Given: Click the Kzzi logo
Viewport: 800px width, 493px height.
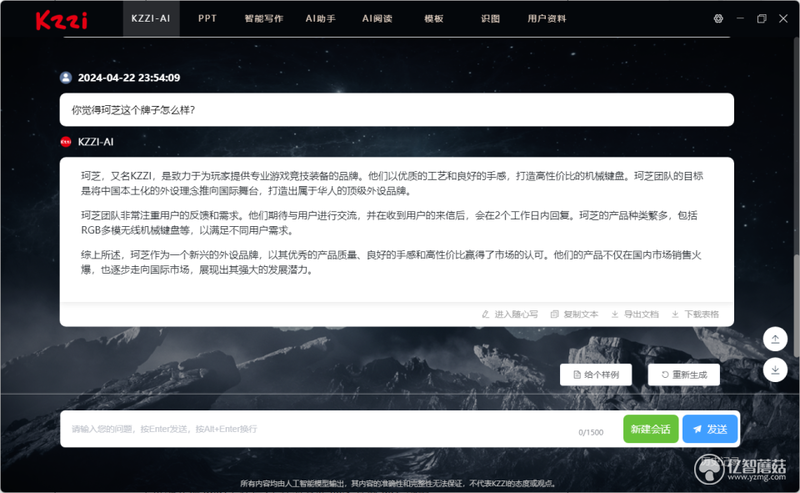Looking at the screenshot, I should 62,20.
